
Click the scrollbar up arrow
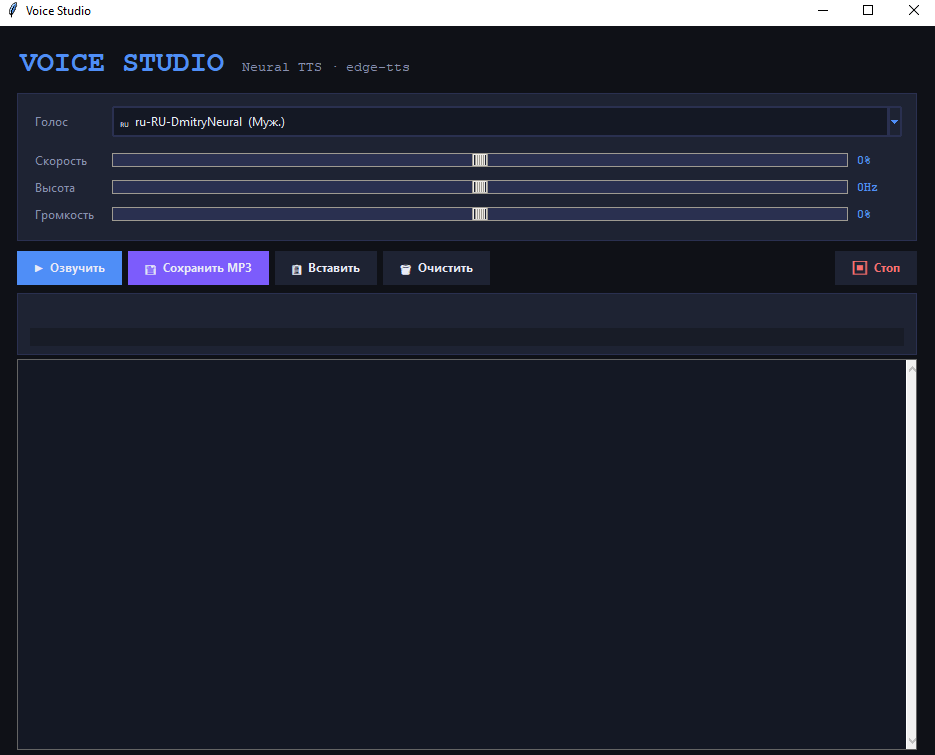click(911, 369)
